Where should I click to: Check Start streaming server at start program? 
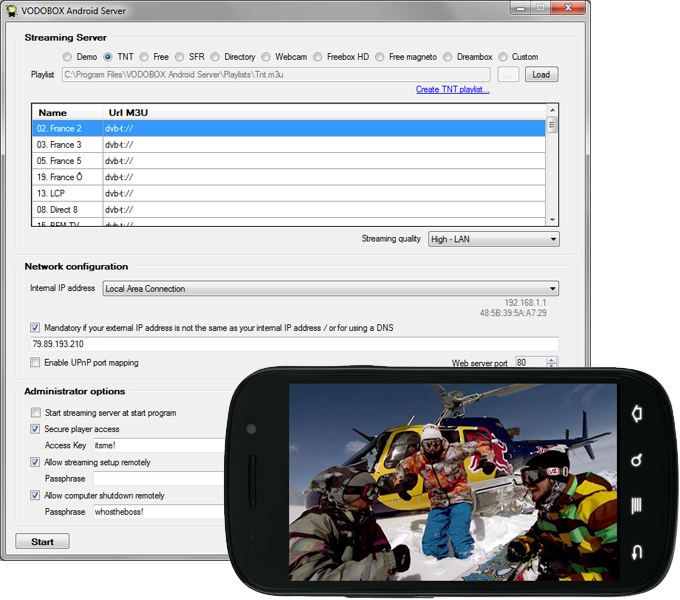36,412
